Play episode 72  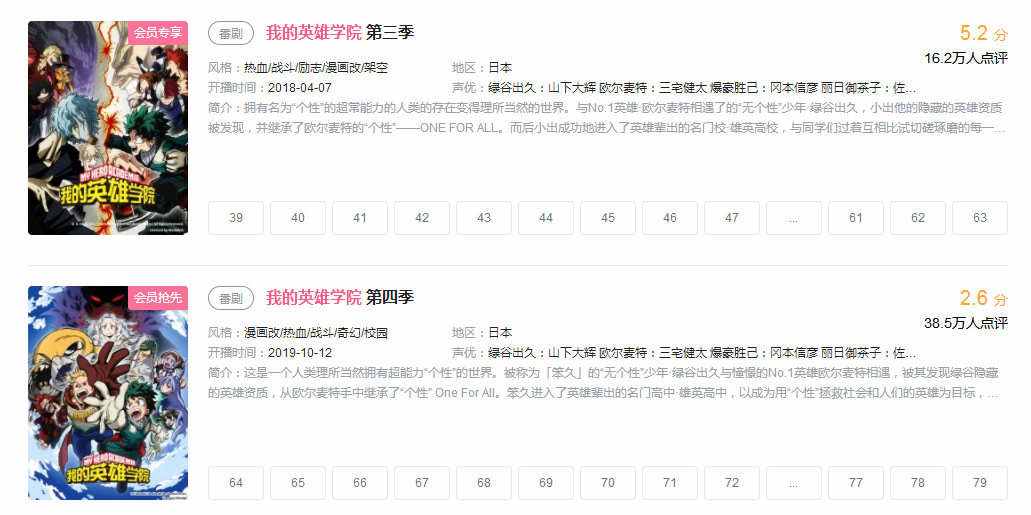point(732,483)
